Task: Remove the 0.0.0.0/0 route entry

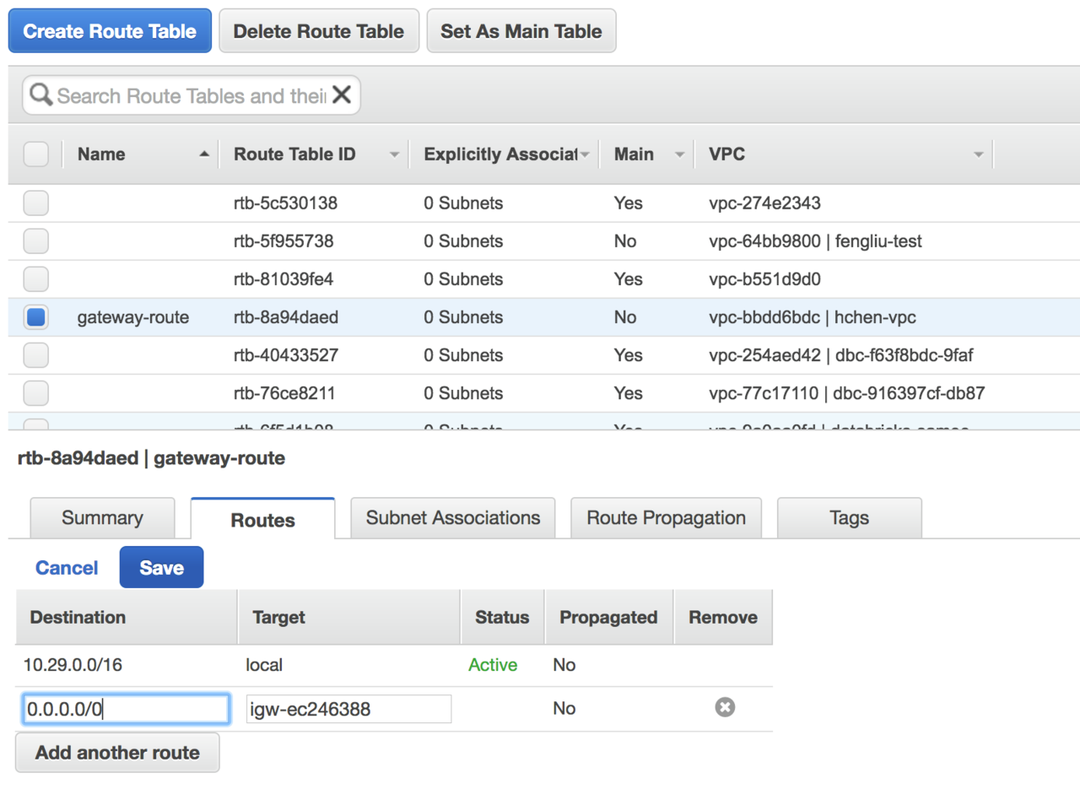Action: coord(725,708)
